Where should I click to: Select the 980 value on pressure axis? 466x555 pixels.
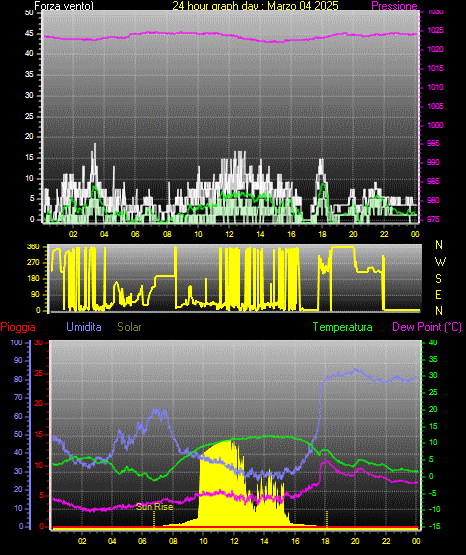tap(433, 200)
